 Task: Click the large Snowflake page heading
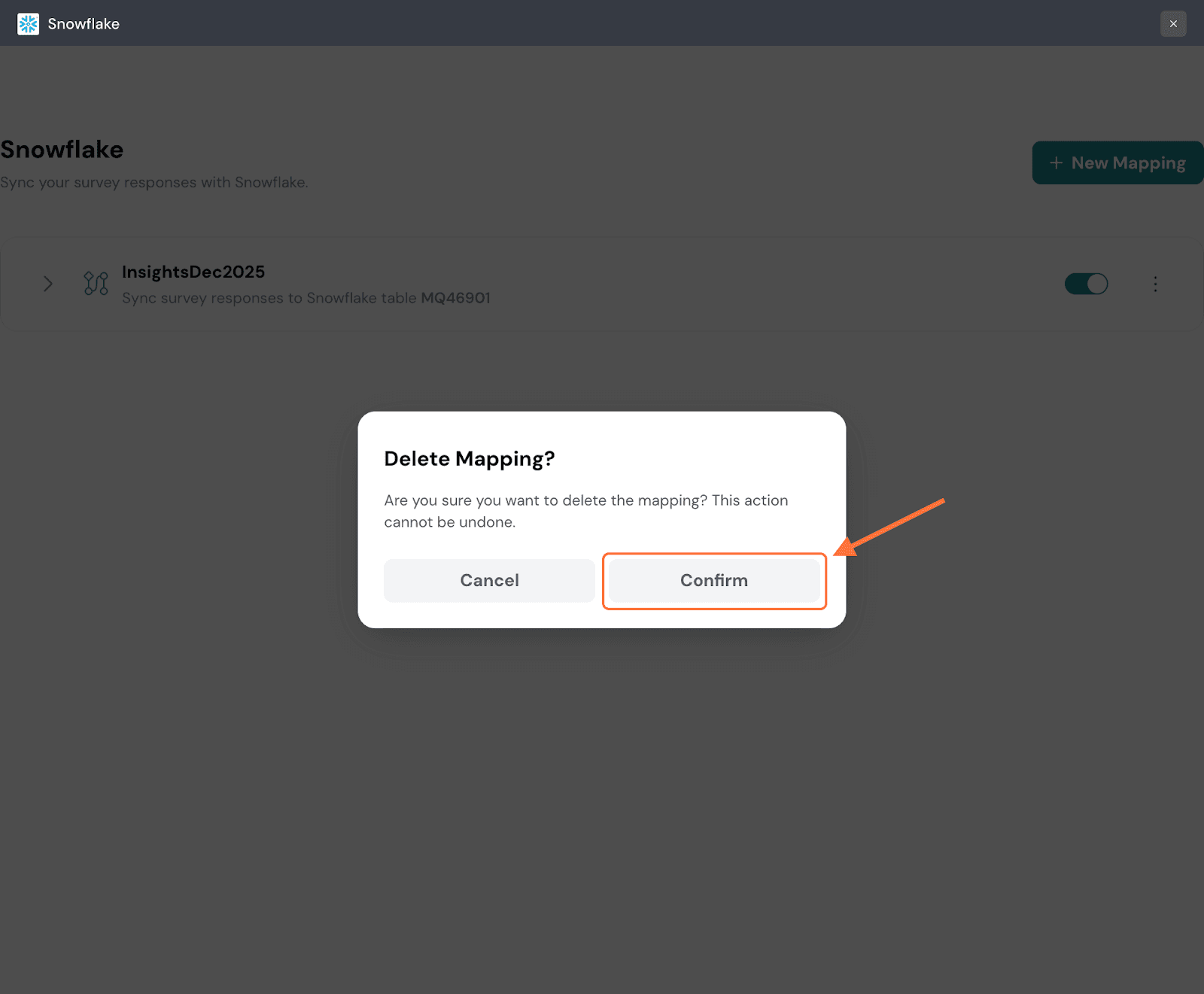(62, 150)
